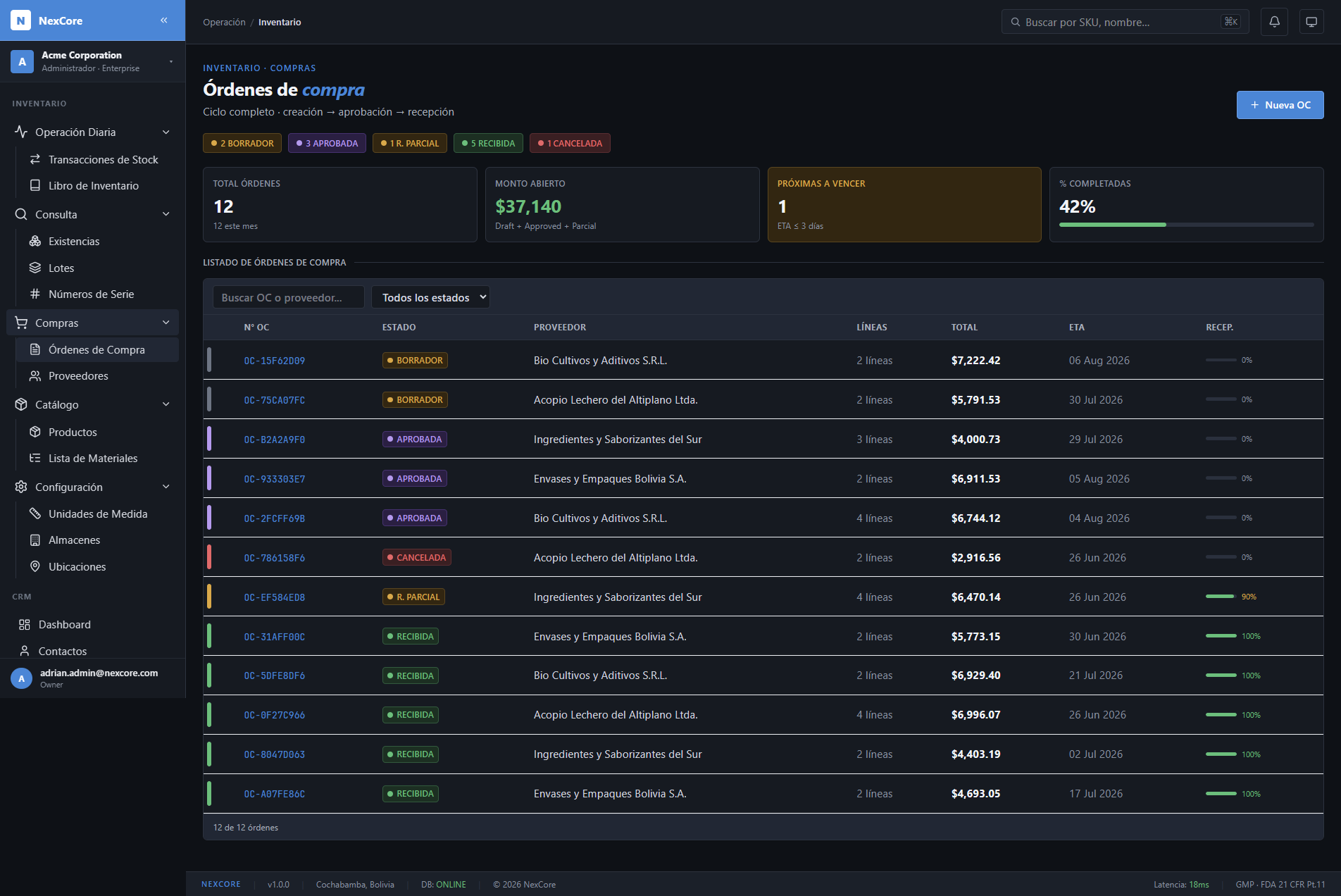Viewport: 1341px width, 896px height.
Task: Click the Latencia: 18ms status entry
Action: coord(1181,885)
